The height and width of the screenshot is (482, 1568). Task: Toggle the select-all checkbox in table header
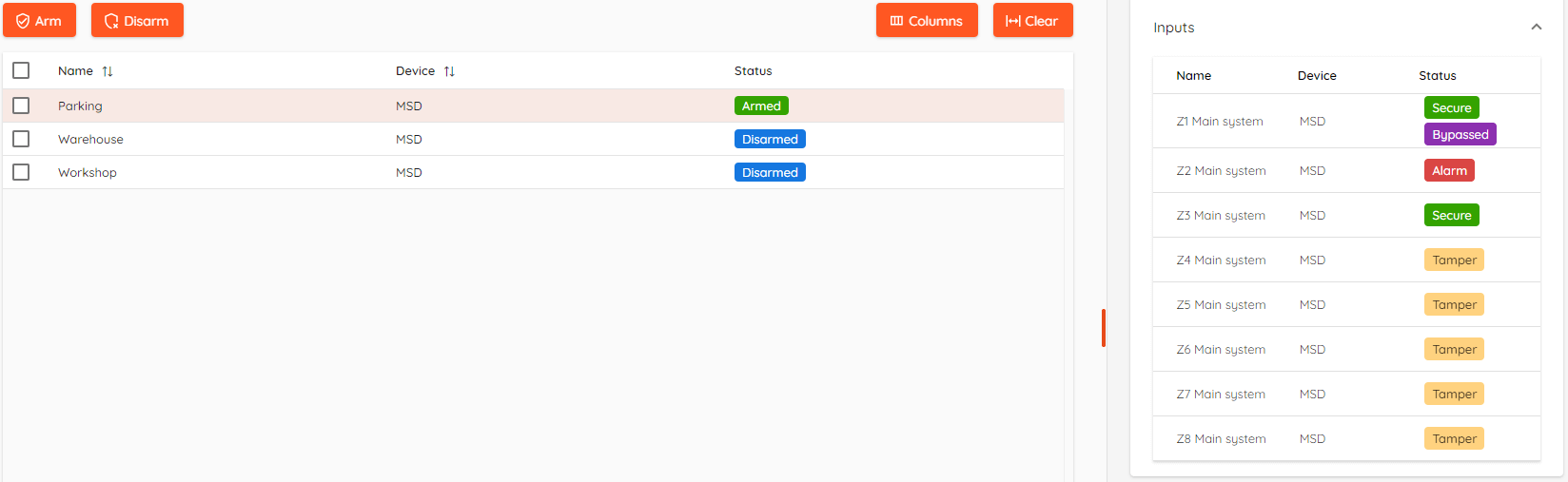click(x=21, y=70)
